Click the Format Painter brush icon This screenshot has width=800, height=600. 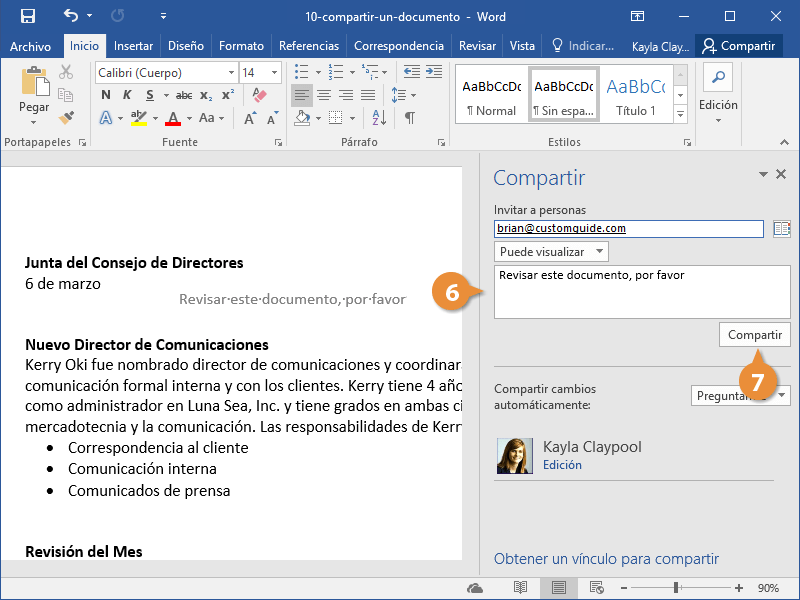67,118
